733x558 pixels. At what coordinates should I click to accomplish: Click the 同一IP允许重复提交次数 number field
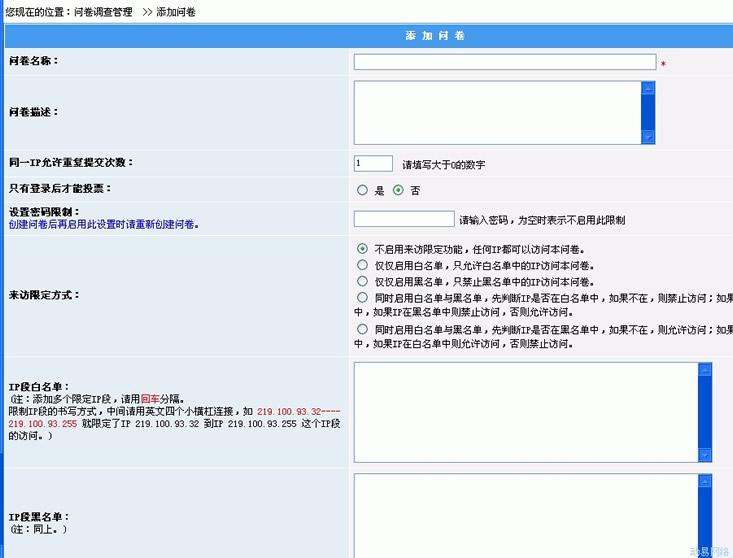pos(373,163)
